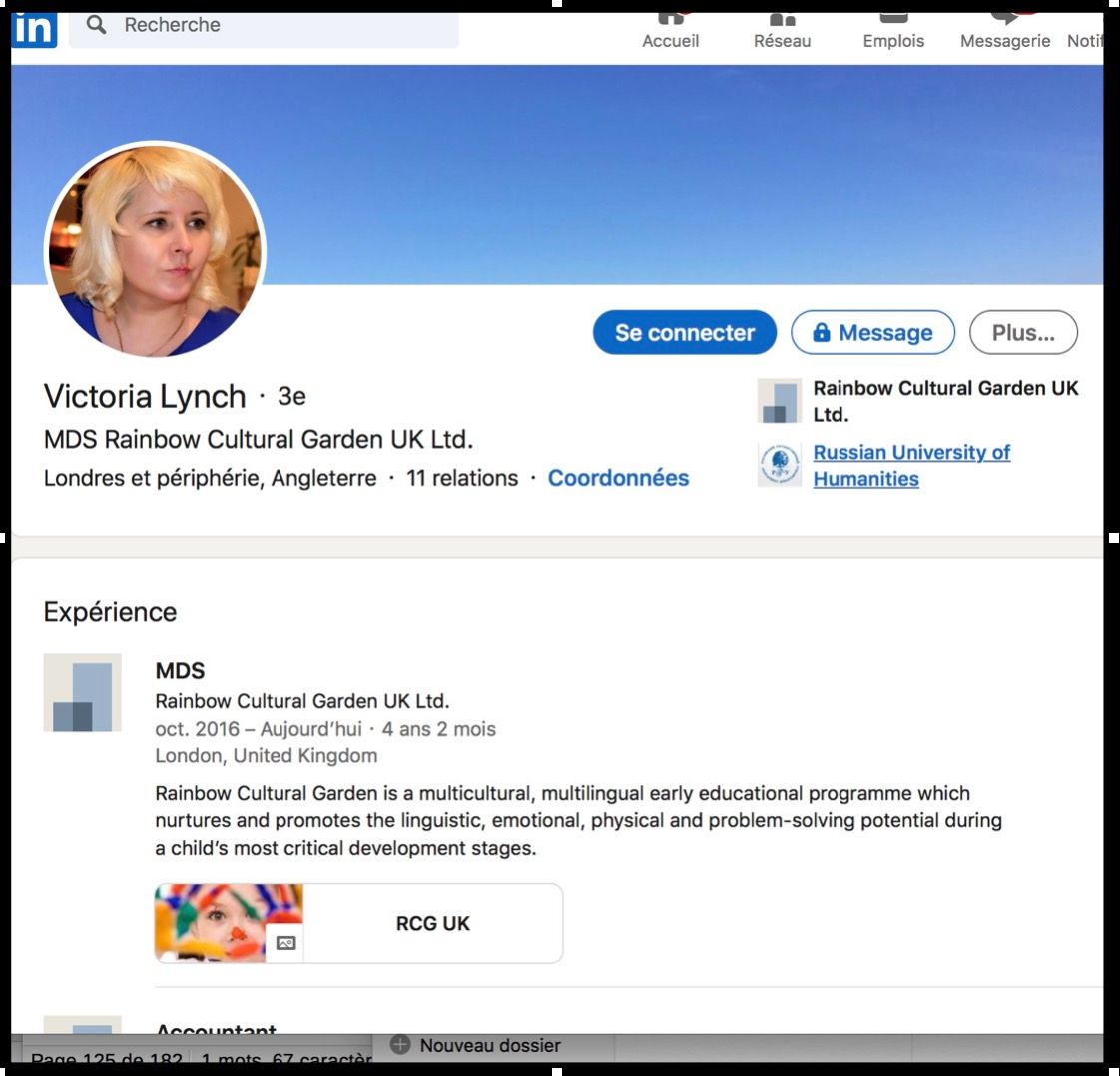
Task: Click the locked Message button
Action: point(872,332)
